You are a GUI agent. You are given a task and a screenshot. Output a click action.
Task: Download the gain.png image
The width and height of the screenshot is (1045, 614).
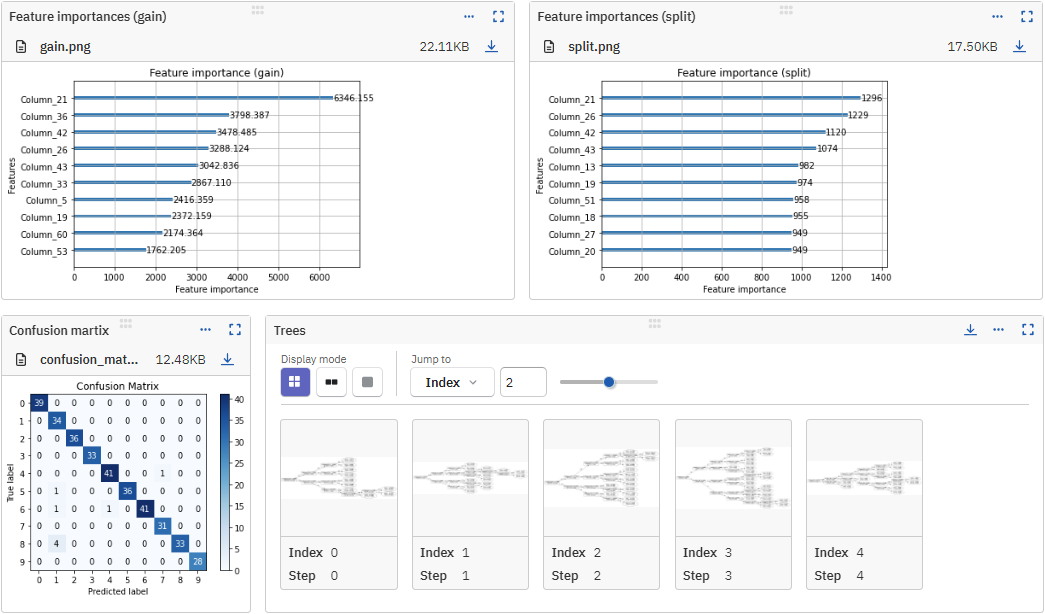click(x=491, y=46)
